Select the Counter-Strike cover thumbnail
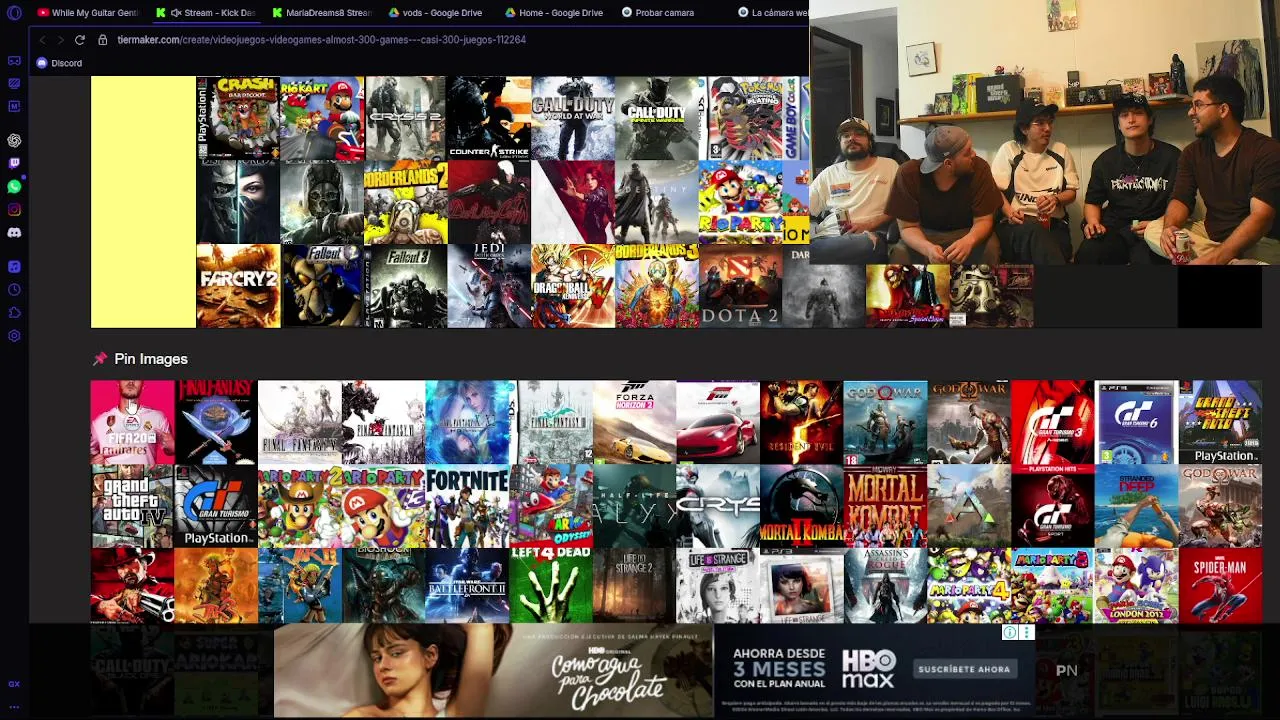 (x=489, y=118)
